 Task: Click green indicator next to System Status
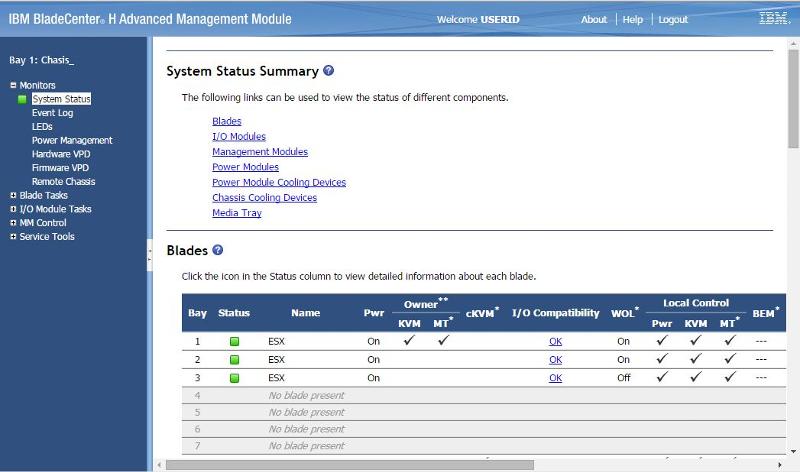click(x=22, y=99)
